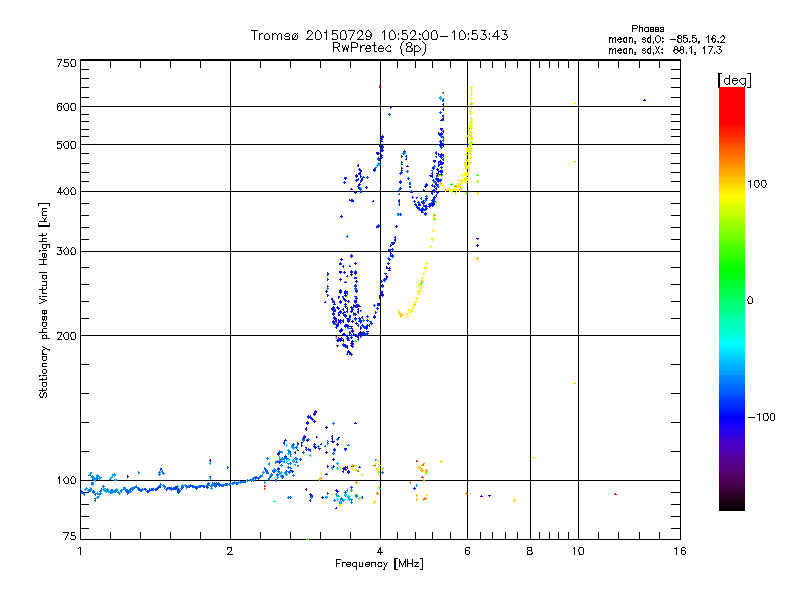Image resolution: width=800 pixels, height=600 pixels.
Task: Click the x-axis tick label '8'
Action: click(530, 551)
